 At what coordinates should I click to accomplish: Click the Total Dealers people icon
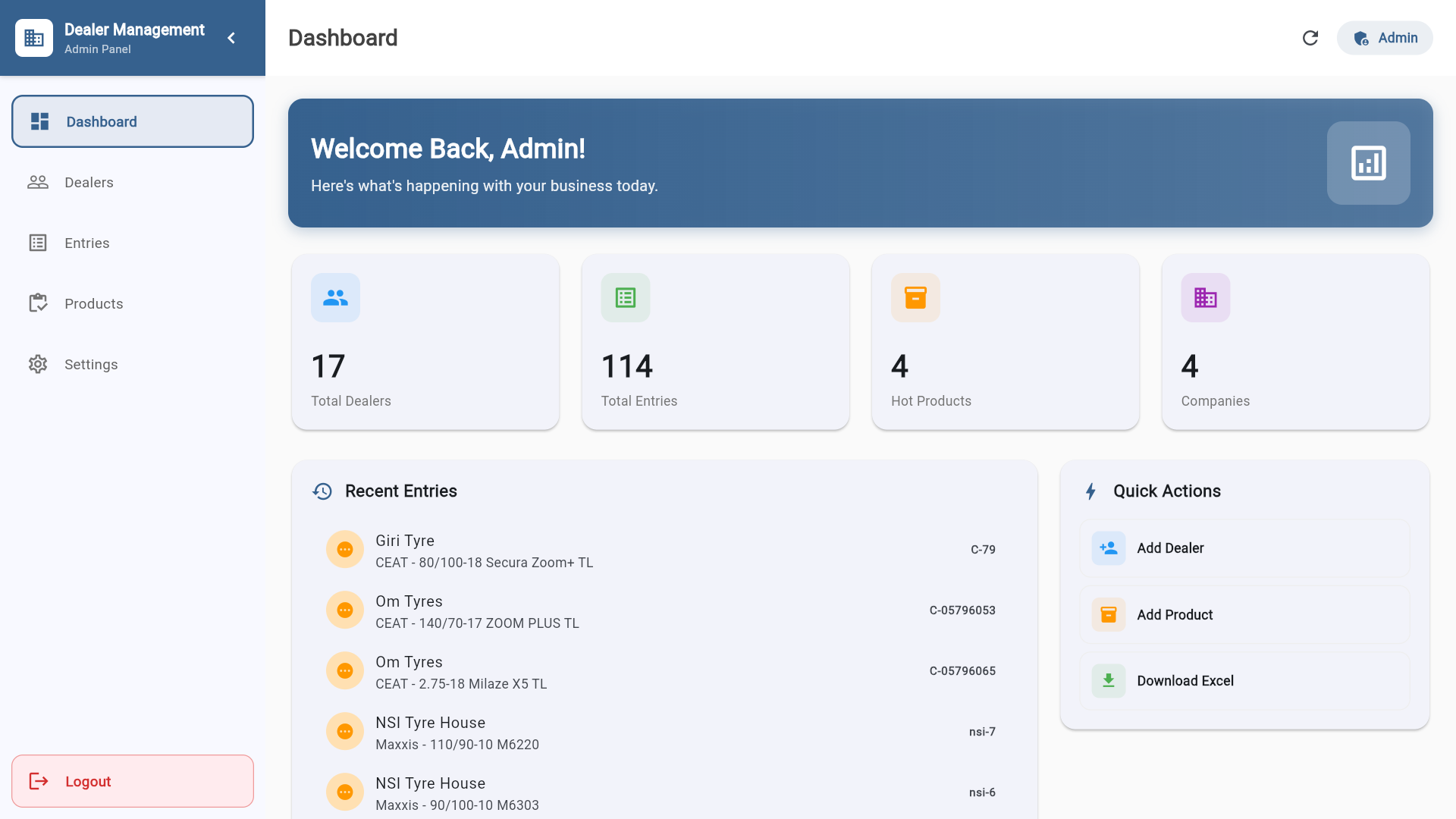[x=335, y=298]
